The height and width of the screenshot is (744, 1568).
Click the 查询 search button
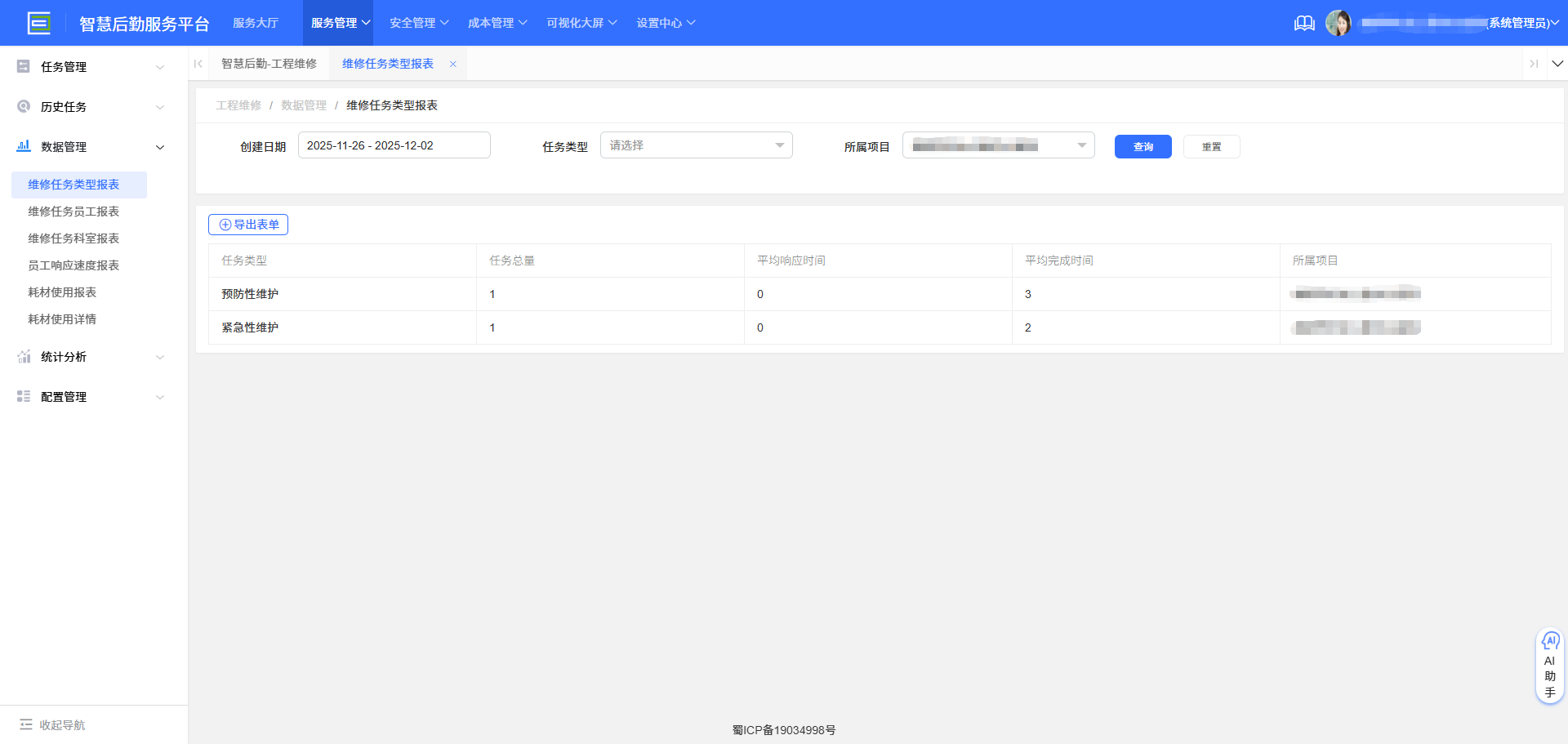(x=1143, y=146)
